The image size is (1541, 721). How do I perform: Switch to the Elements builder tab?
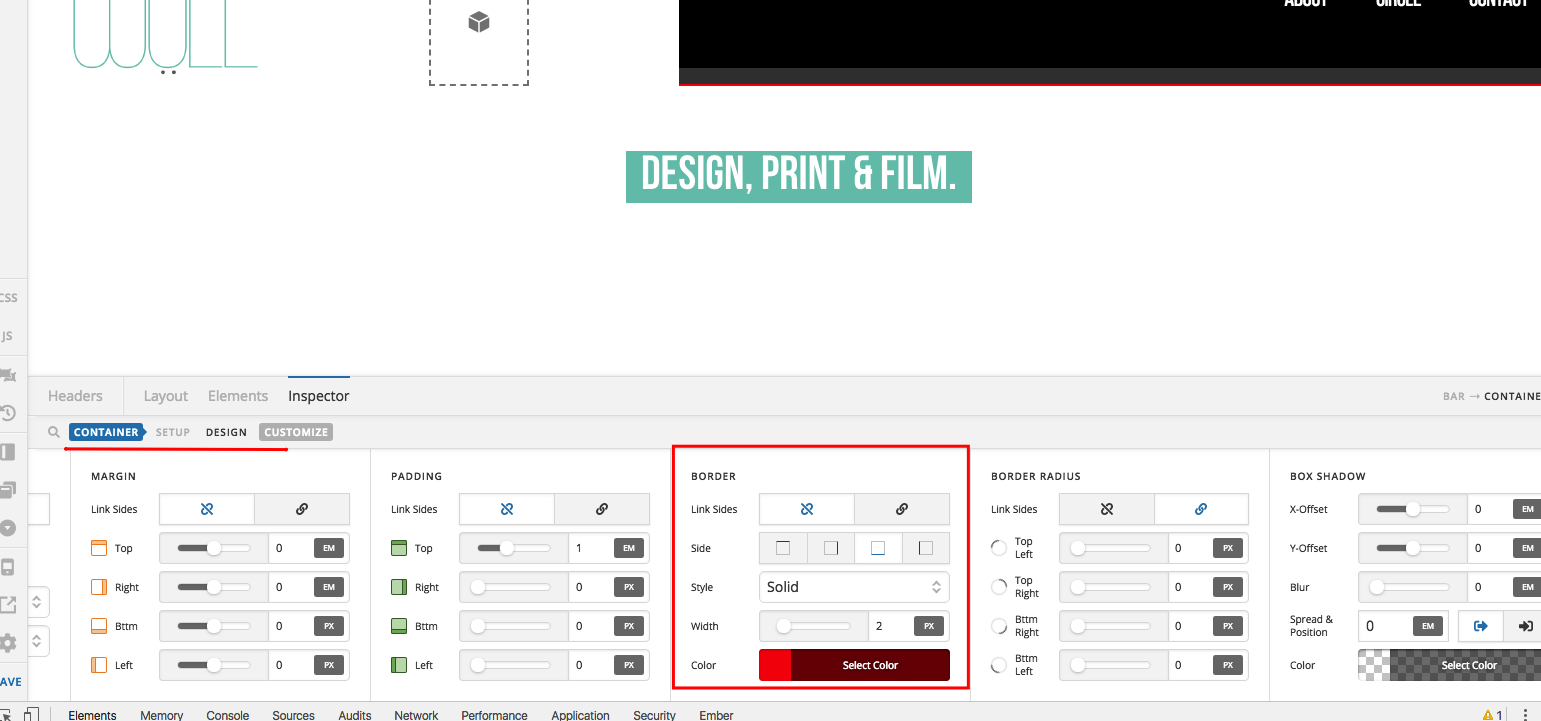238,396
